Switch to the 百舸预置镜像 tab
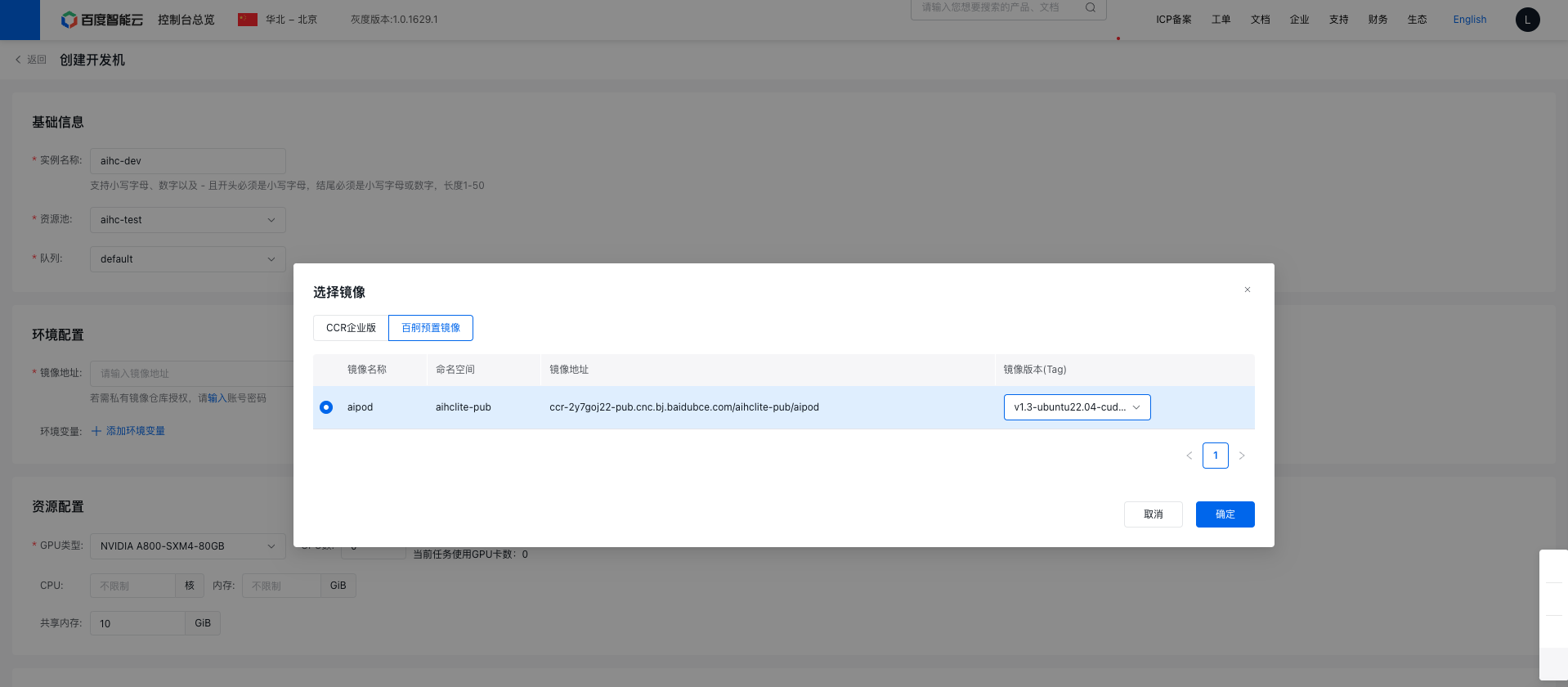This screenshot has height=687, width=1568. pyautogui.click(x=431, y=328)
